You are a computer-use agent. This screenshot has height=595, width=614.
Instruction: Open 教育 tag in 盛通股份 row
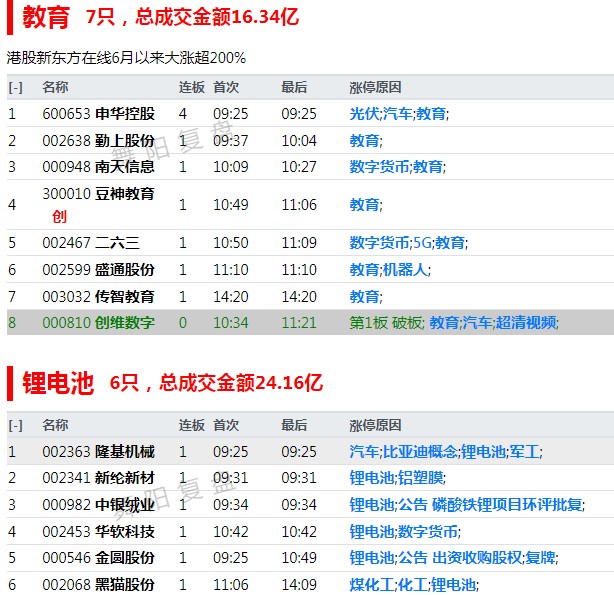tap(364, 269)
